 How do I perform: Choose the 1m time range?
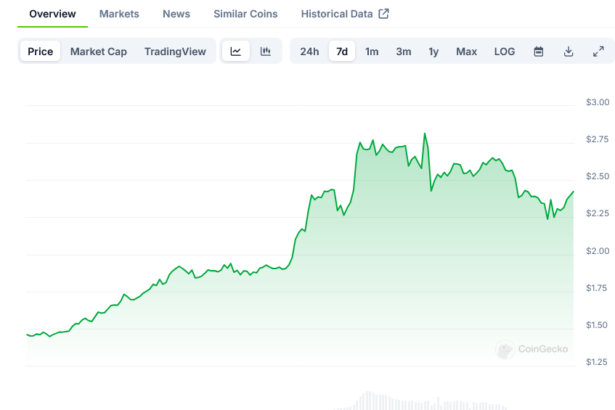click(x=371, y=51)
